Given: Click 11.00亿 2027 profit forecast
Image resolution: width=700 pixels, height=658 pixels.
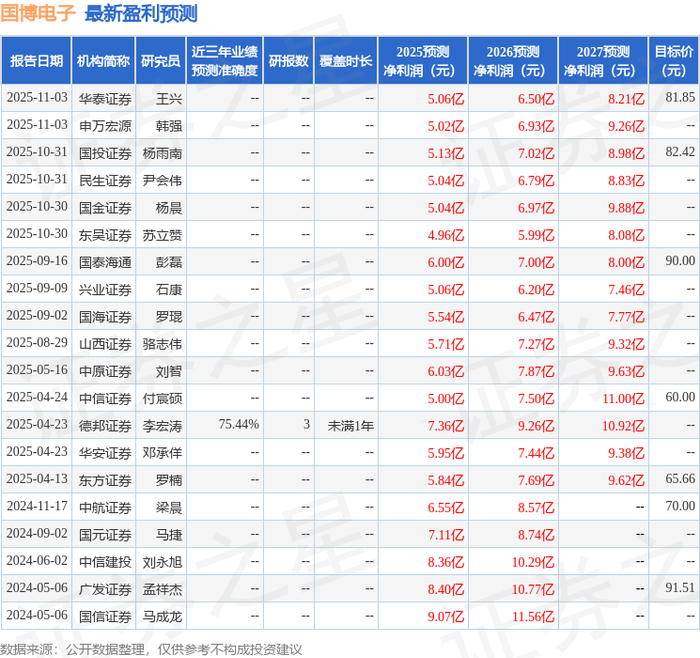Looking at the screenshot, I should point(623,398).
